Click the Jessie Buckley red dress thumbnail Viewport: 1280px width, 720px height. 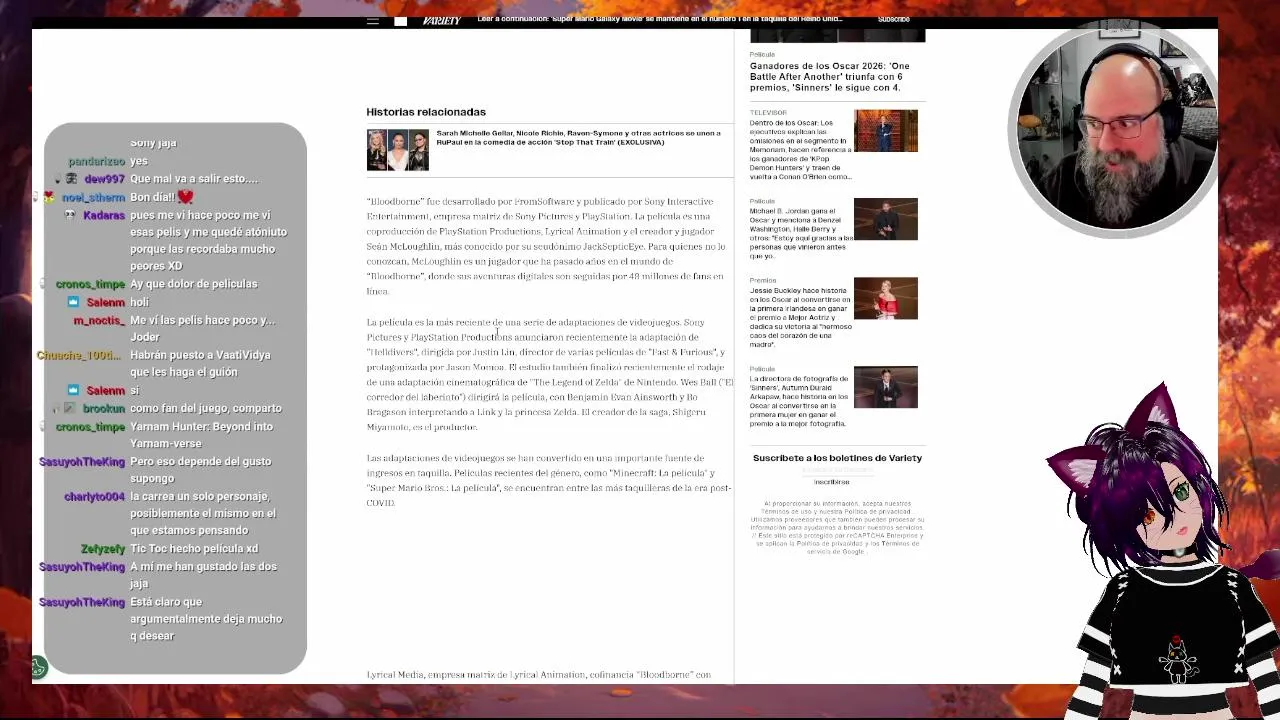[x=885, y=298]
